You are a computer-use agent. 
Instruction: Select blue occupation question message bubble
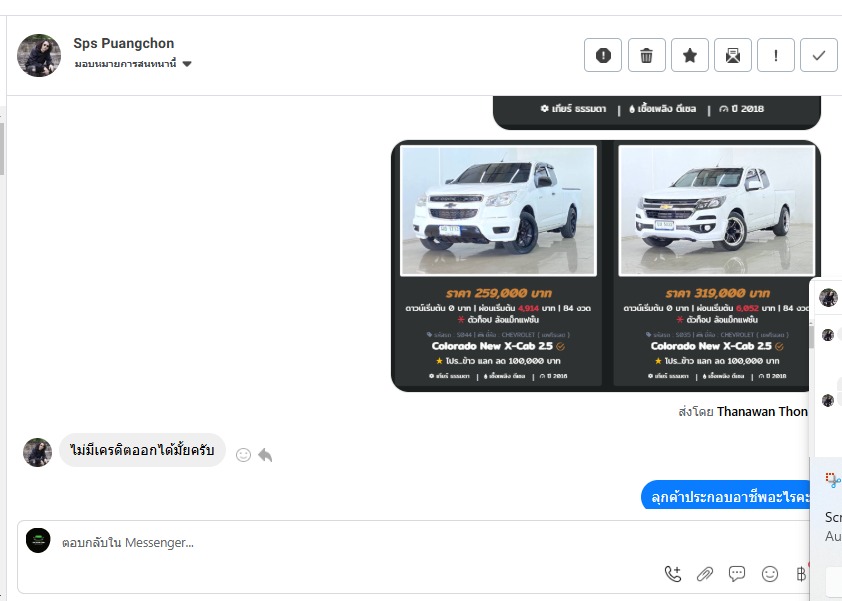(726, 495)
